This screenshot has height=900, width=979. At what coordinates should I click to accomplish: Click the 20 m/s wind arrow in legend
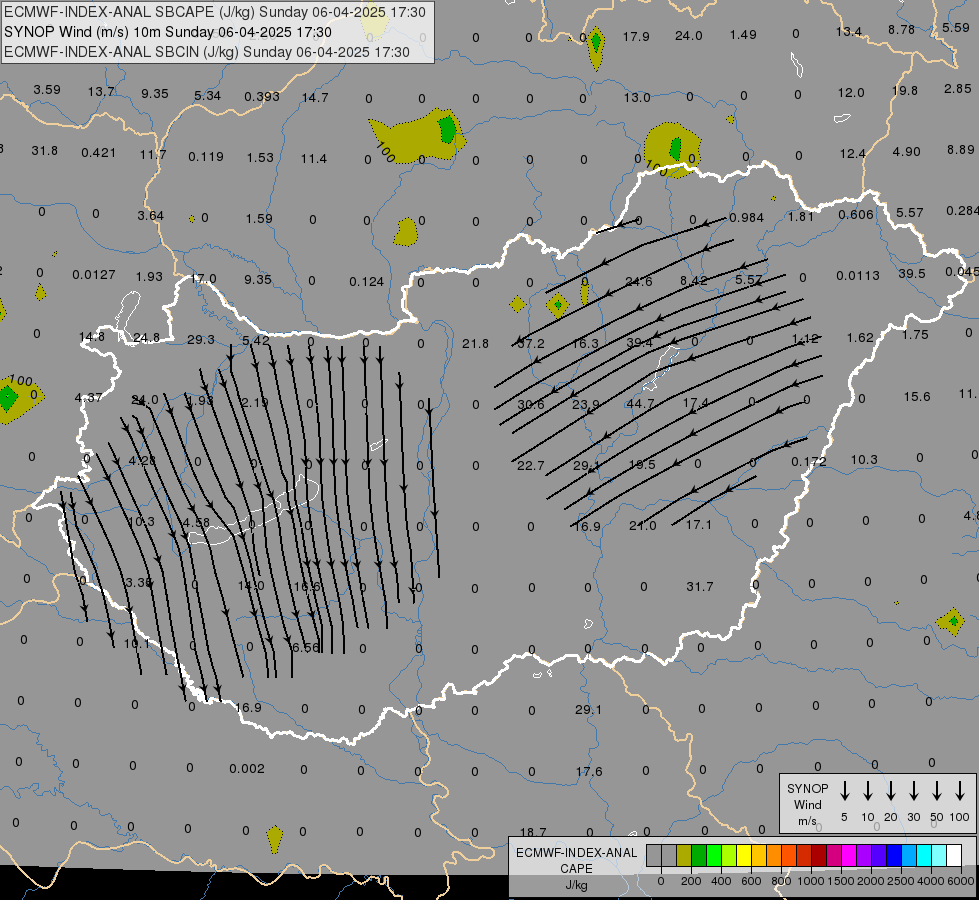(x=891, y=791)
